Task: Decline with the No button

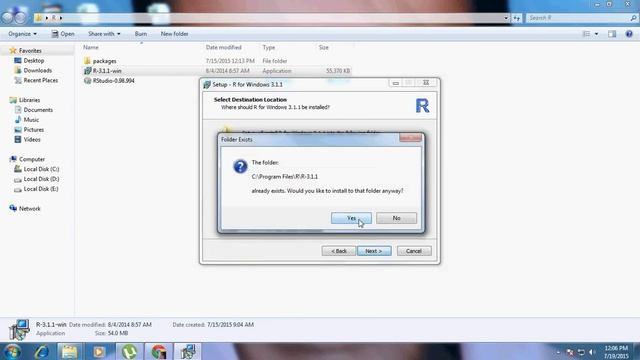Action: click(396, 218)
